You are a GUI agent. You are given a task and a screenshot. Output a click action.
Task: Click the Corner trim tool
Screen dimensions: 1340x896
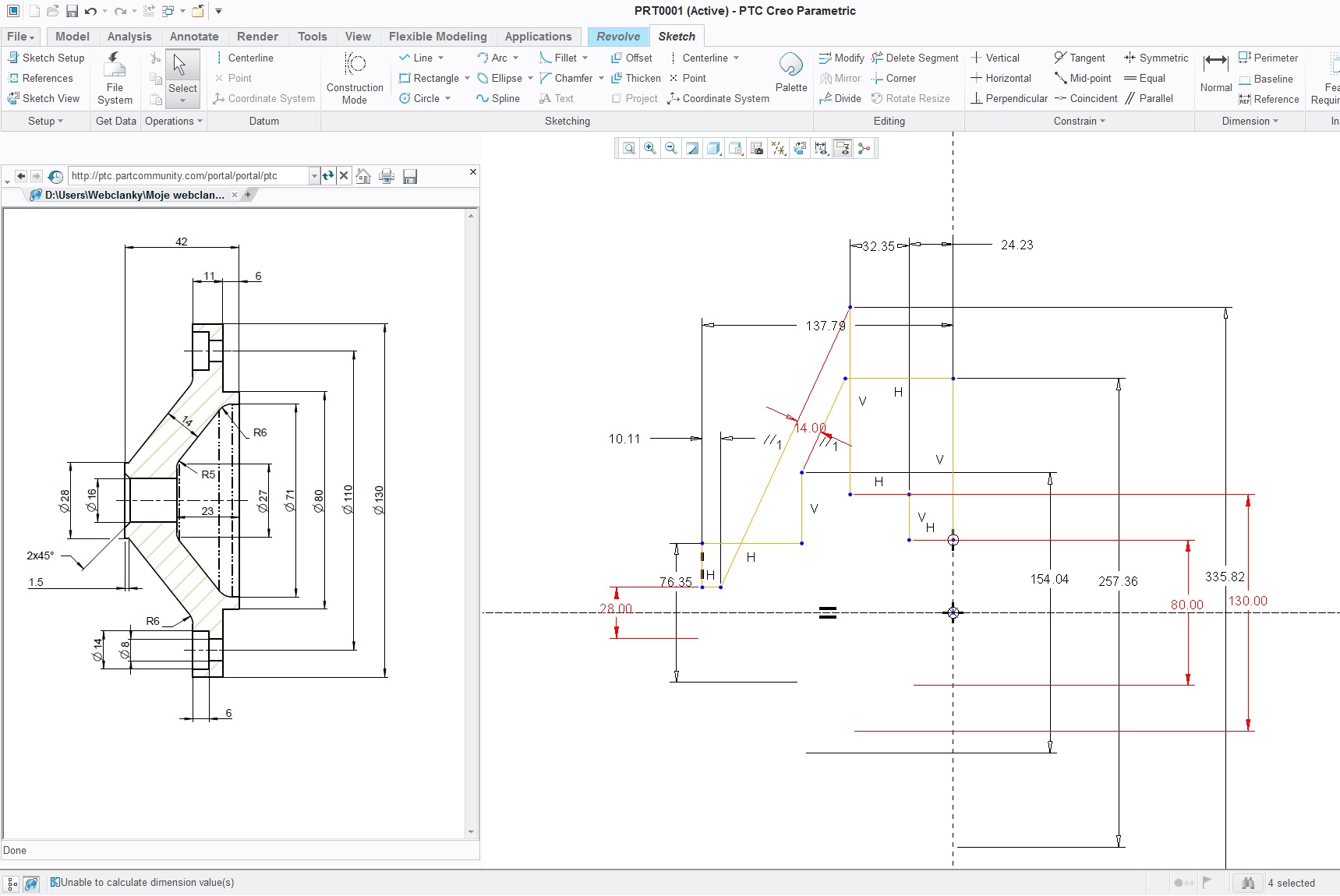(893, 78)
